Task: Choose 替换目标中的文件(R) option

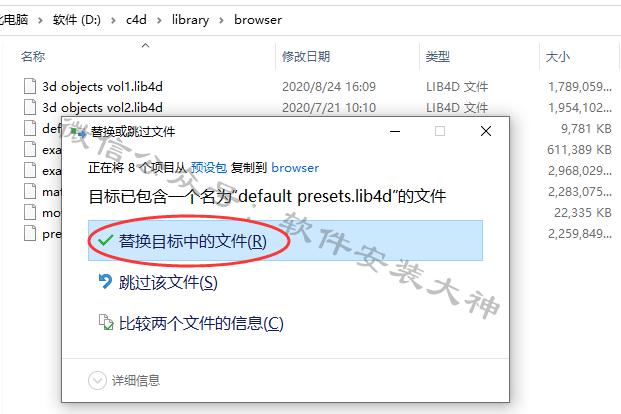Action: coord(285,240)
